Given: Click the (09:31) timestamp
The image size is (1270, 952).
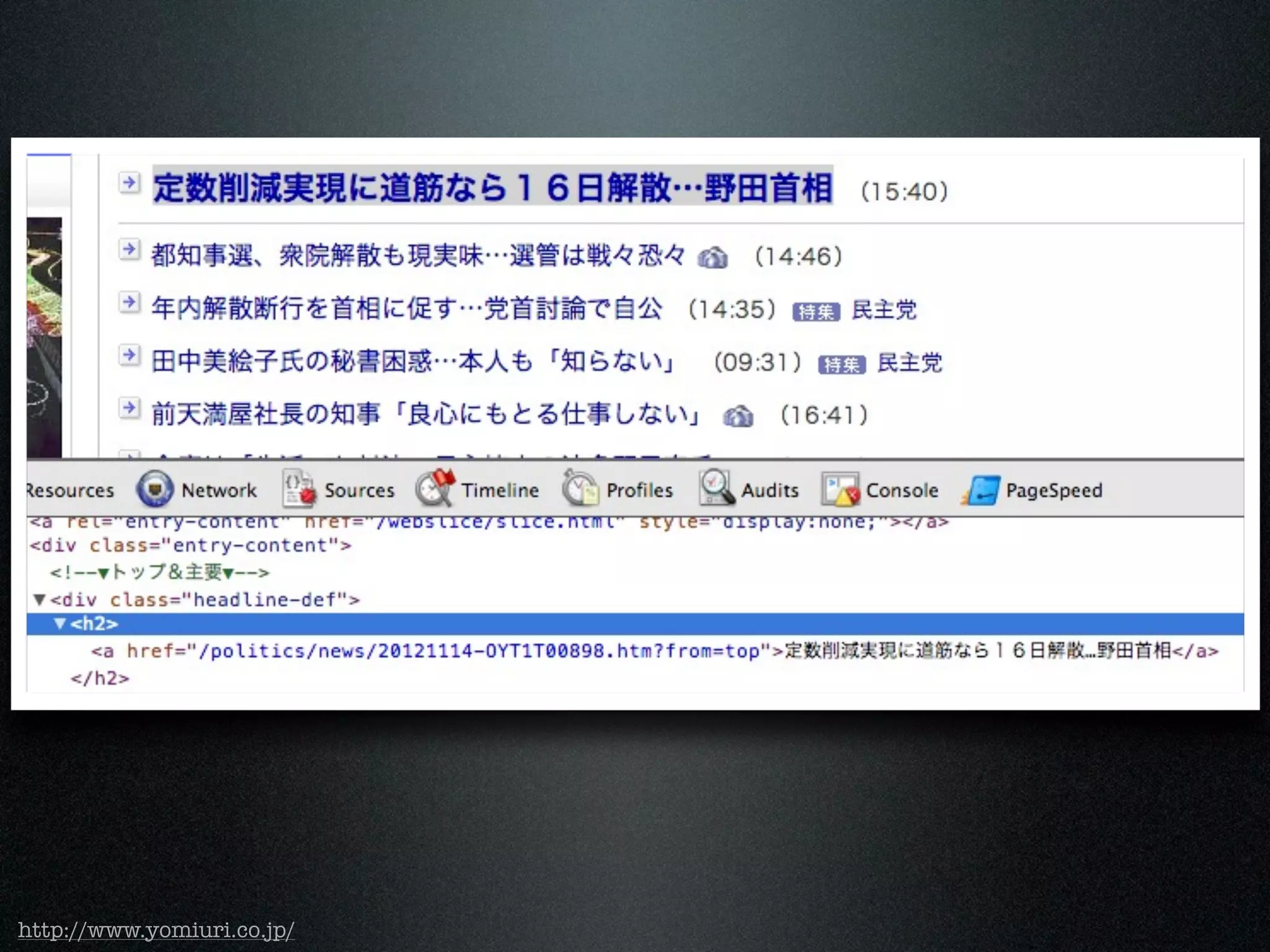Looking at the screenshot, I should (x=758, y=361).
